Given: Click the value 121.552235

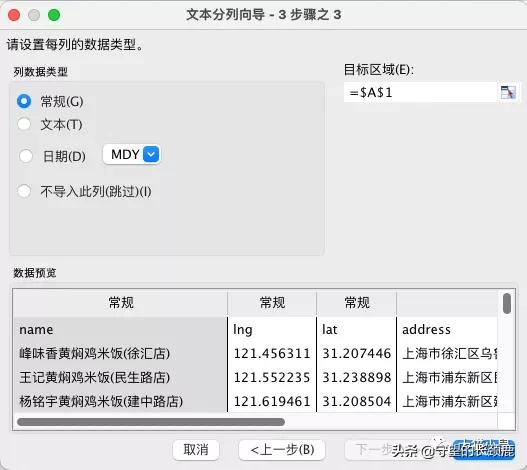Looking at the screenshot, I should click(x=272, y=378).
